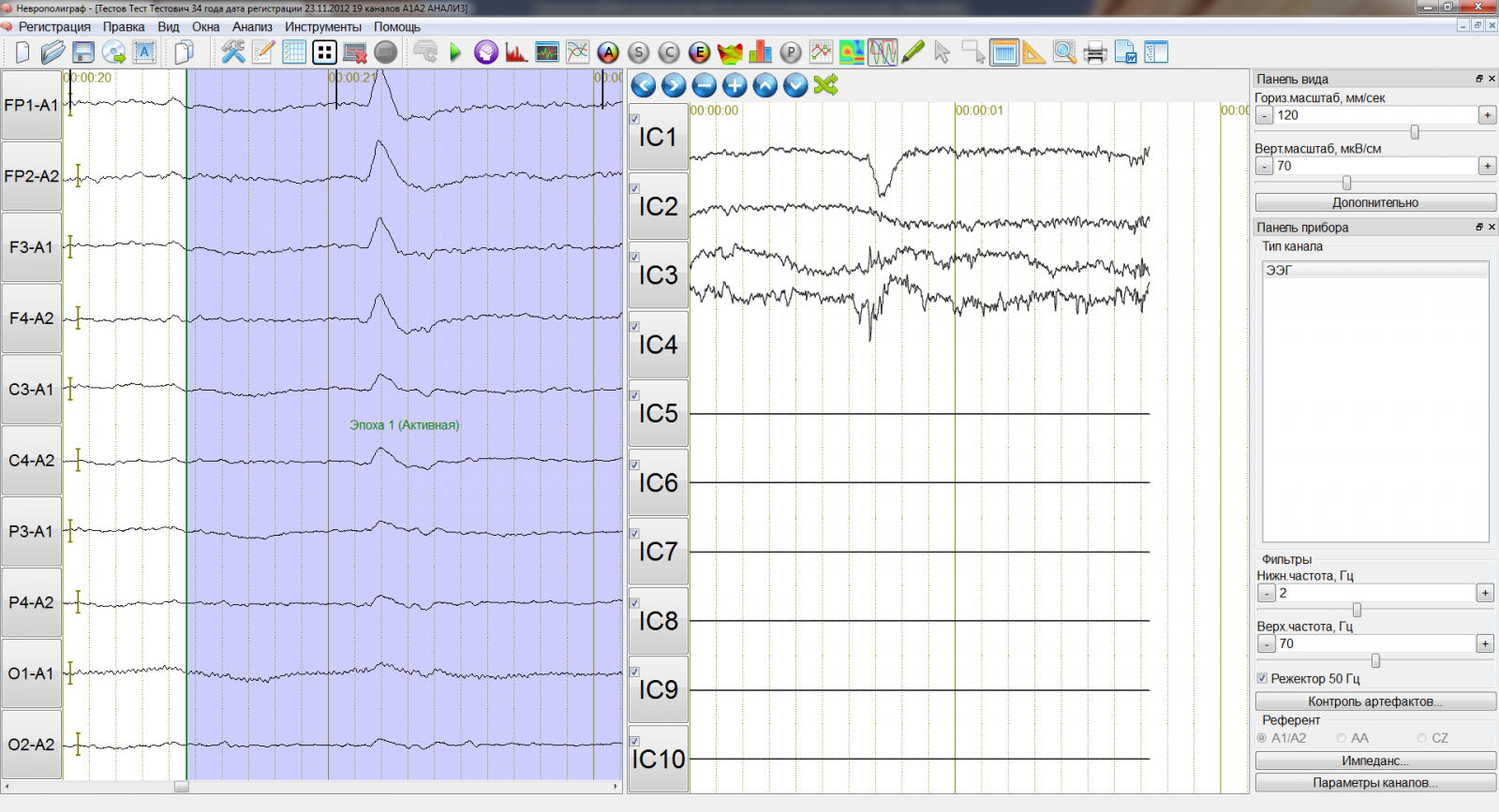
Task: Uncheck the IC1 component checkbox
Action: [635, 119]
